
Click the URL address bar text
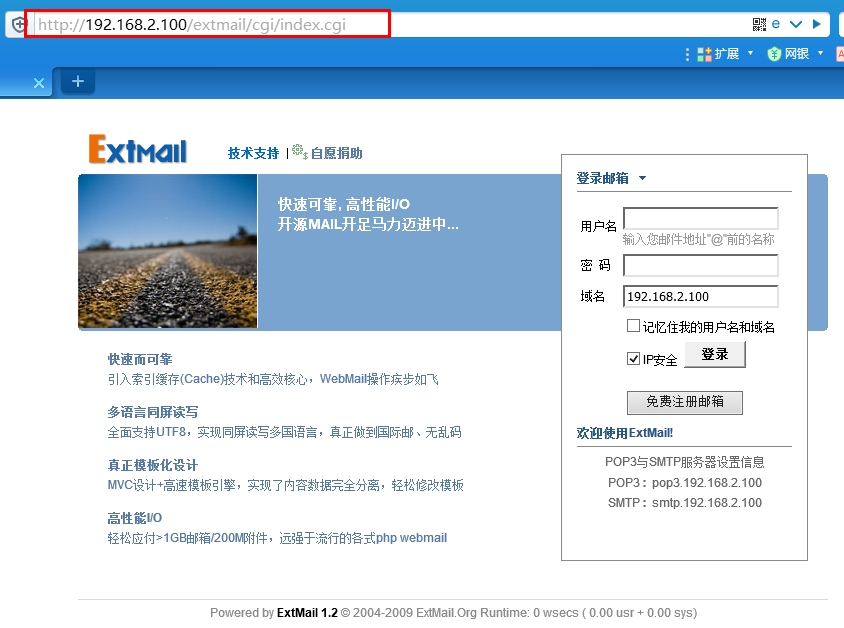pyautogui.click(x=192, y=25)
